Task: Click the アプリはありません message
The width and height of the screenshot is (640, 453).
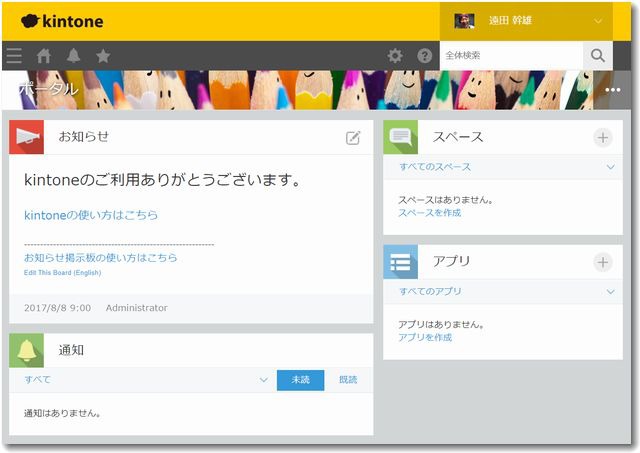Action: [442, 324]
